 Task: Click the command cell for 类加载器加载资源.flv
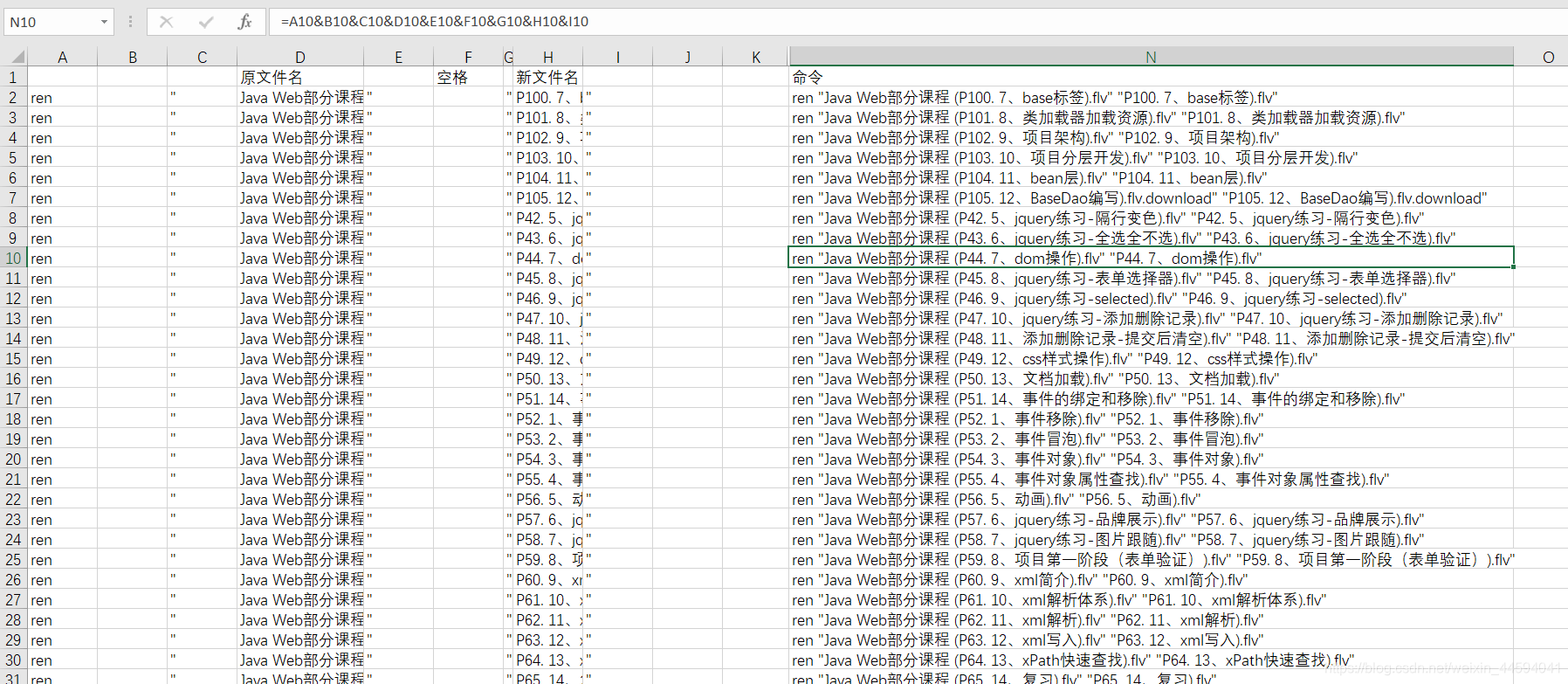point(1152,118)
